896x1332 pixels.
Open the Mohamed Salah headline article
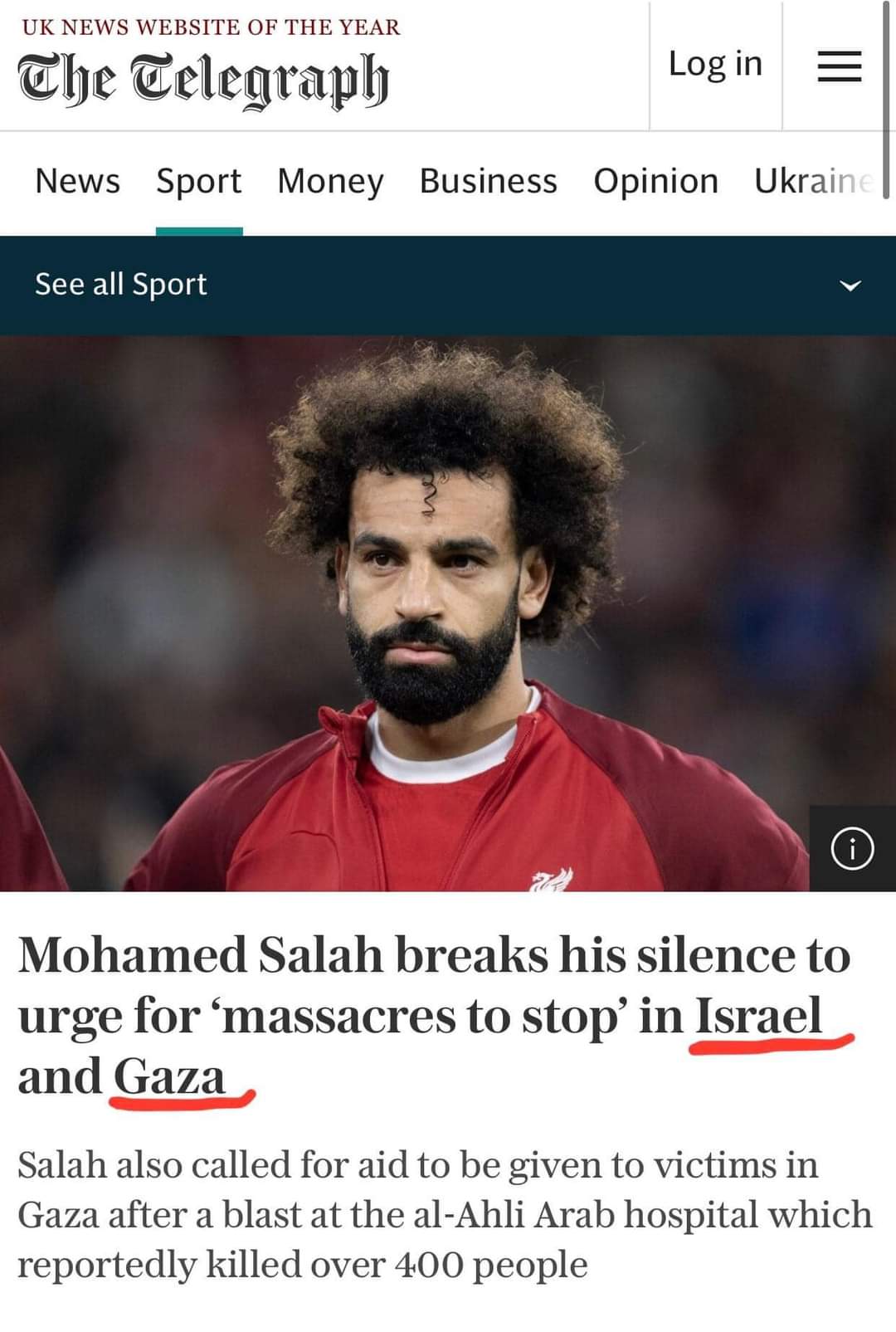pos(436,1015)
